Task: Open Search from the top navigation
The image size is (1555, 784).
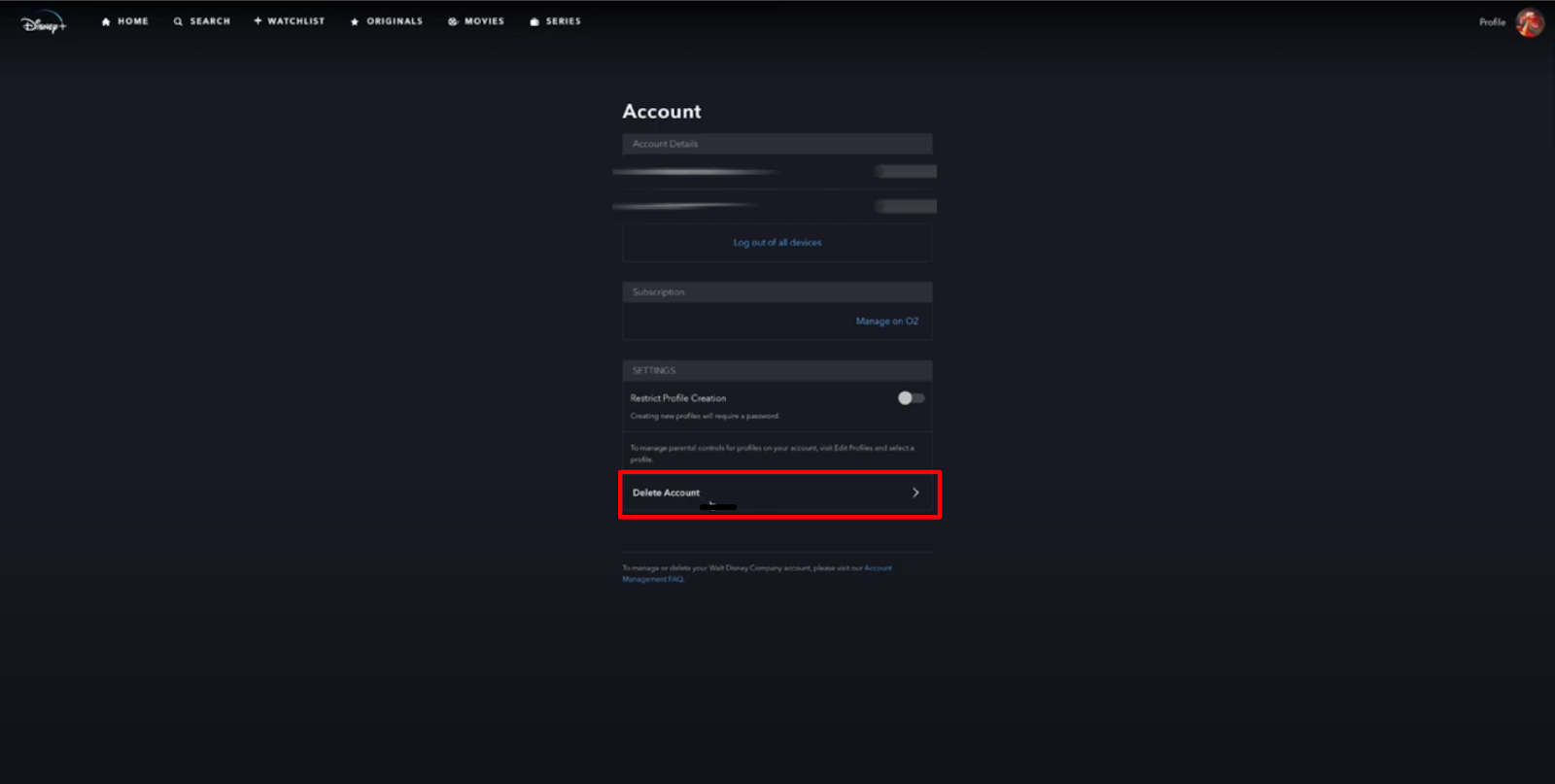Action: click(x=201, y=21)
